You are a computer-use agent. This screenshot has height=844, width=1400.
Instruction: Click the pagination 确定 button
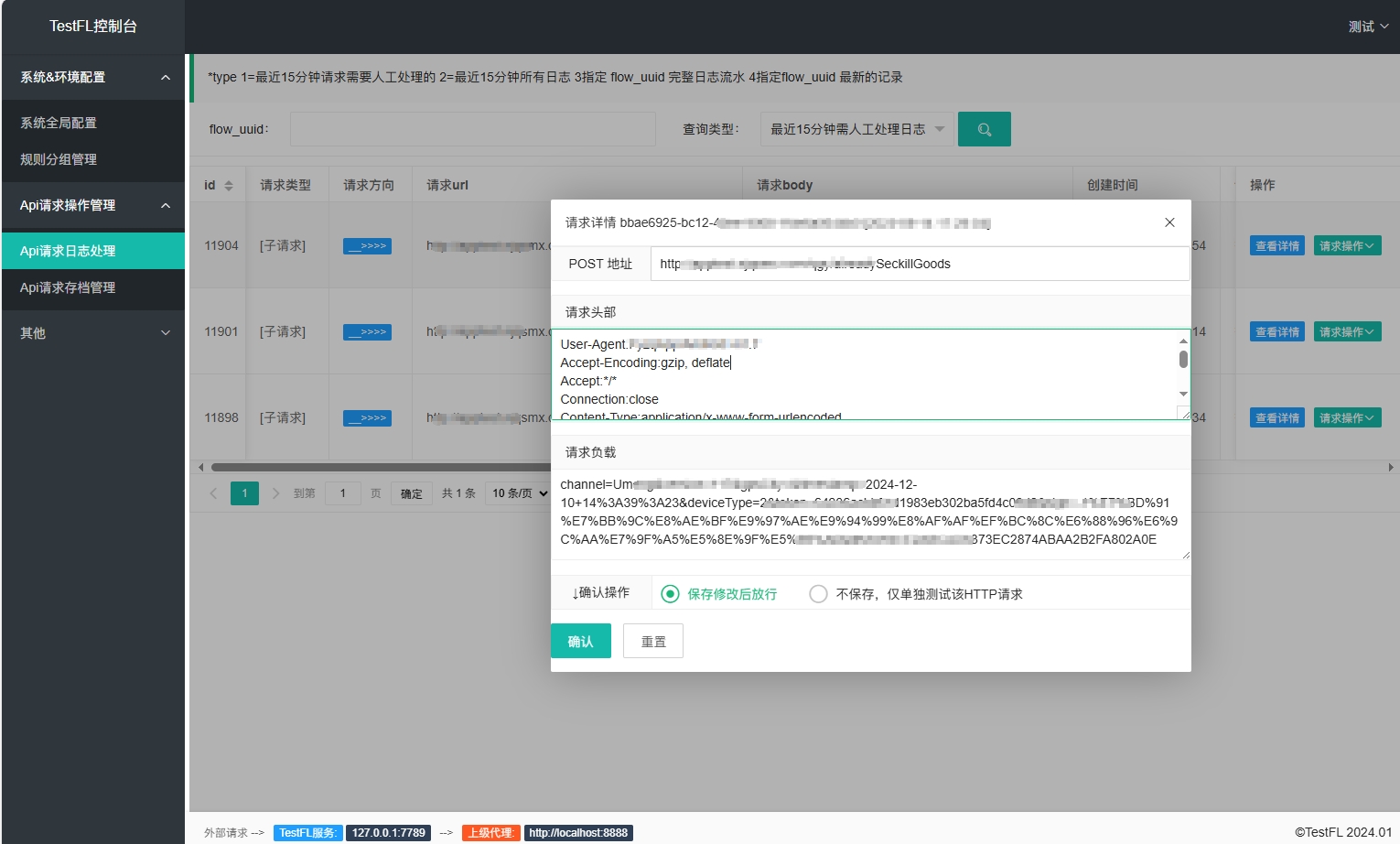[412, 493]
